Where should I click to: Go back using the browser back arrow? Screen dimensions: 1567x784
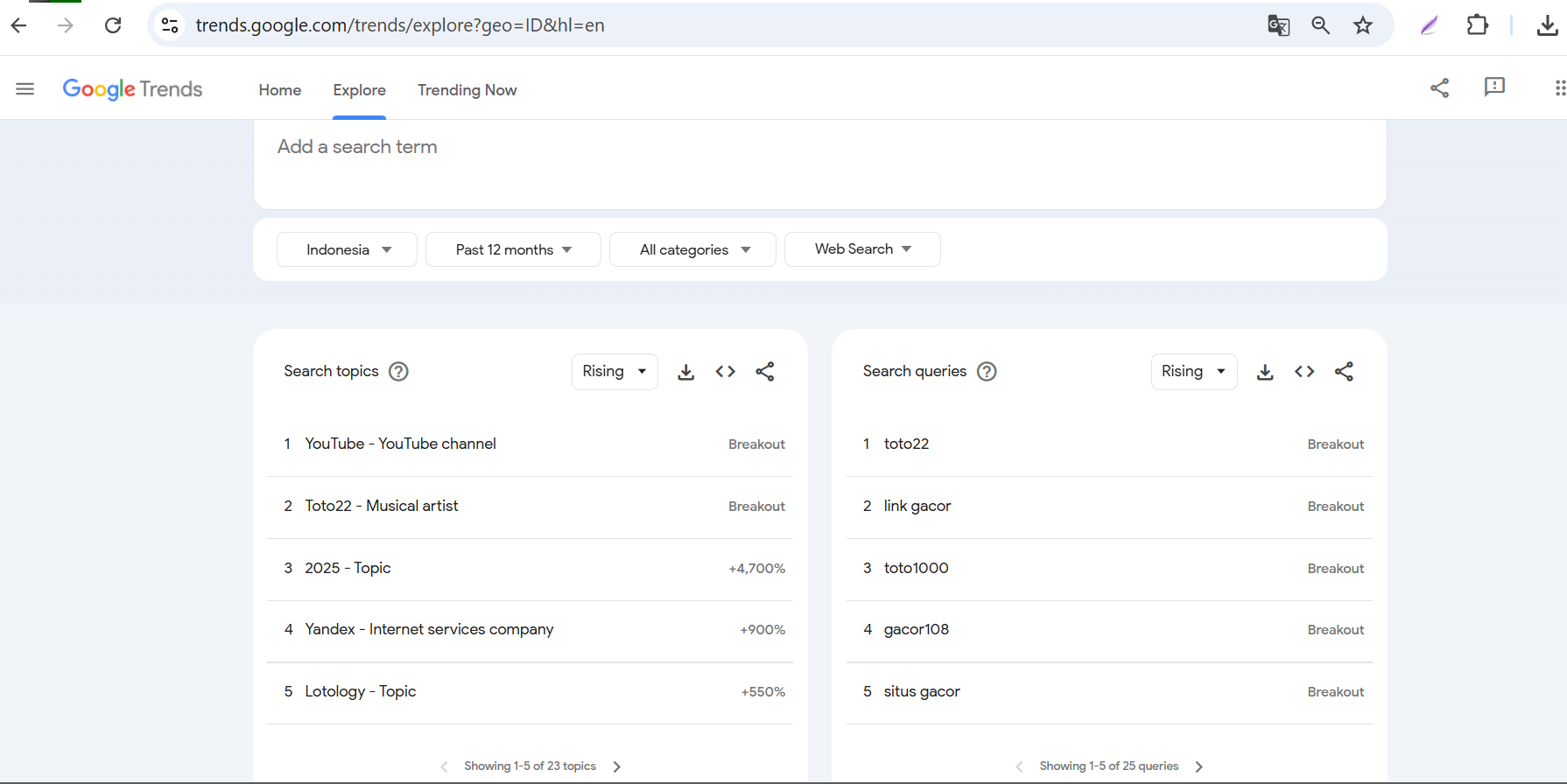(18, 25)
